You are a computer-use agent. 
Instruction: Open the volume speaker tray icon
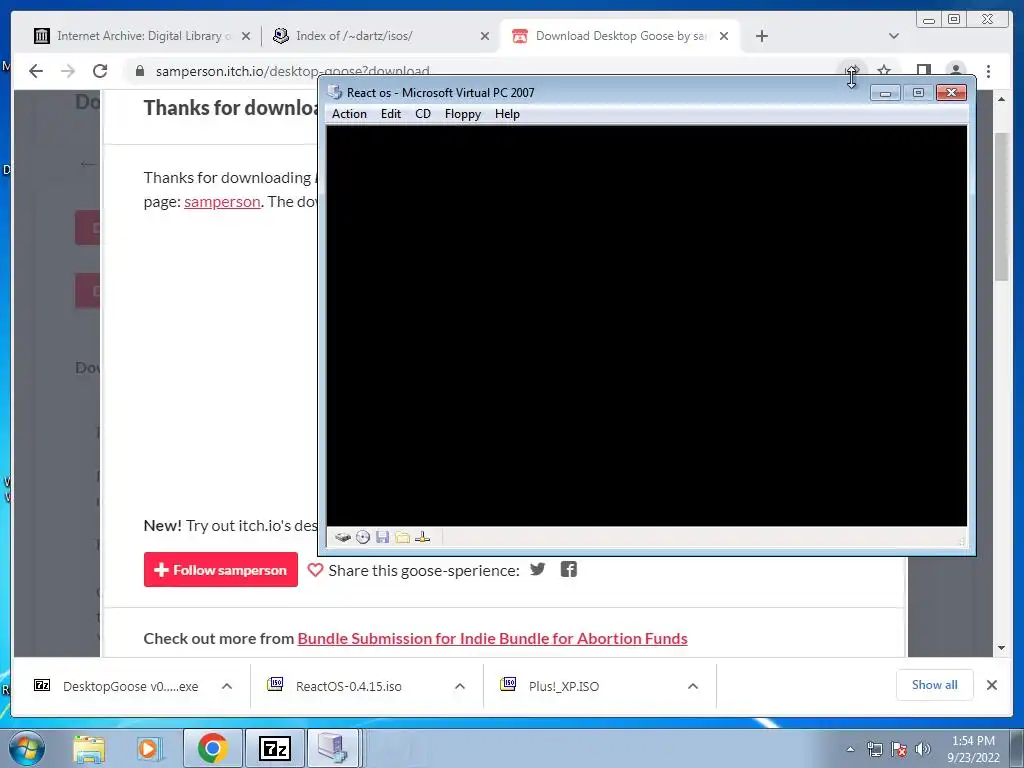coord(923,749)
